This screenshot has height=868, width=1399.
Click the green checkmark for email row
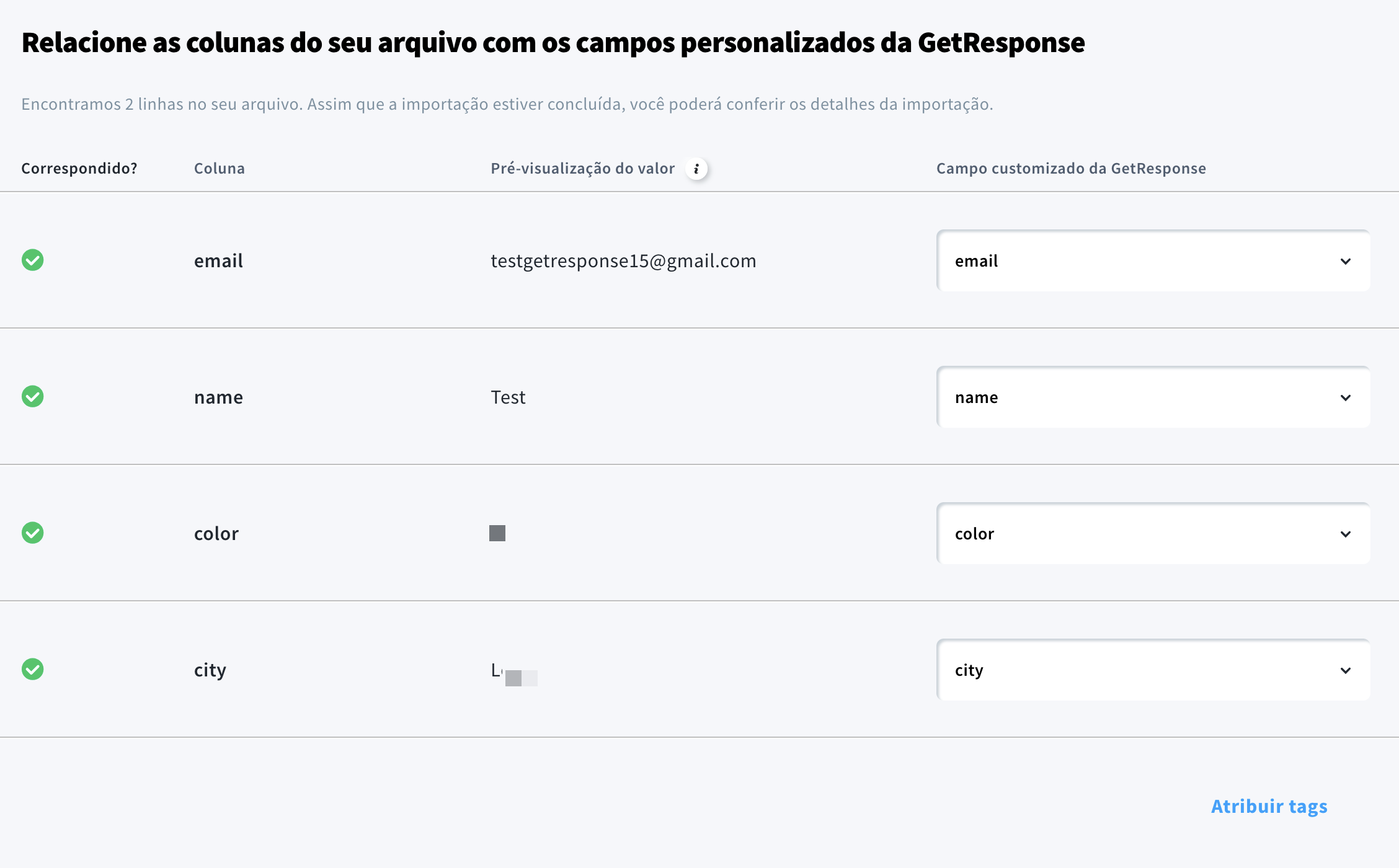point(33,260)
